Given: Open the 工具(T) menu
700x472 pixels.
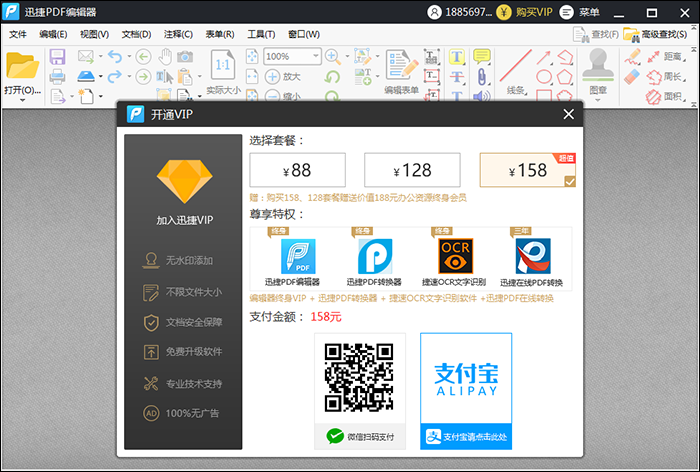Looking at the screenshot, I should pos(262,34).
